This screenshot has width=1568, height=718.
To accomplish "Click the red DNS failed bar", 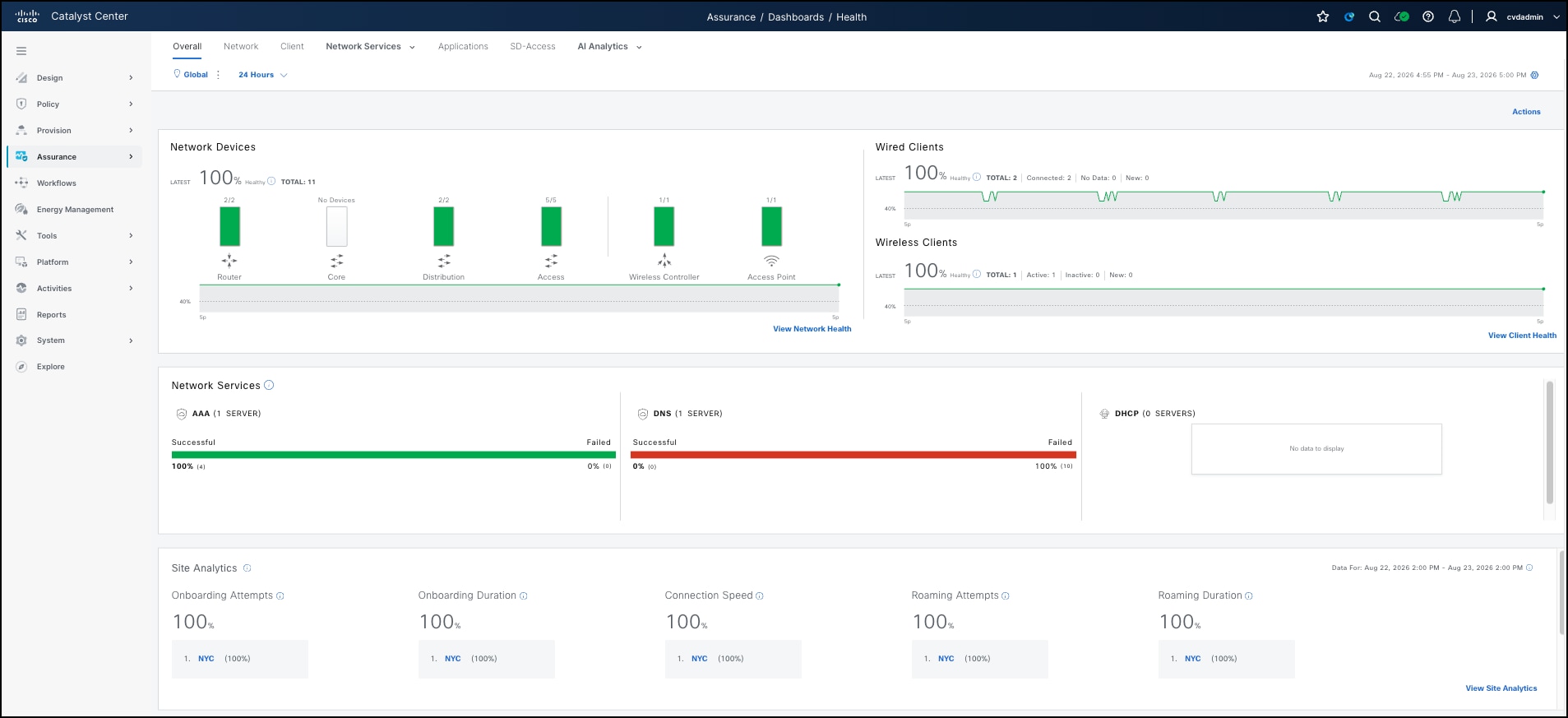I will (x=853, y=455).
